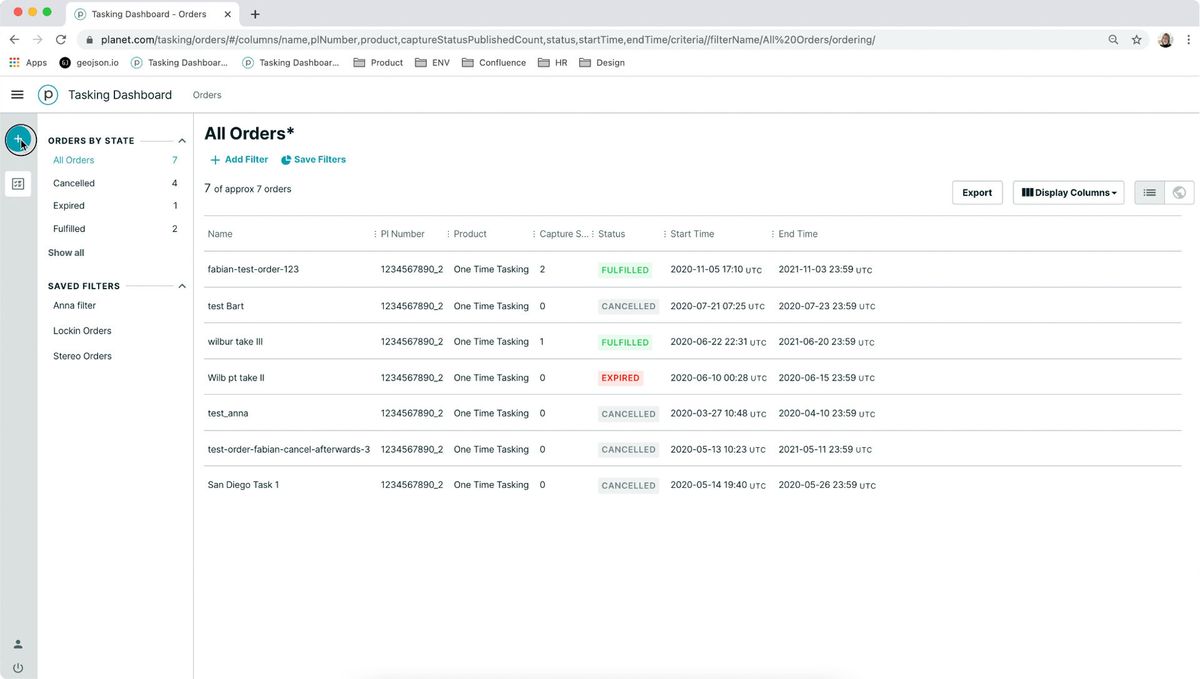Image resolution: width=1200 pixels, height=679 pixels.
Task: Collapse the Saved Filters section
Action: coord(182,286)
